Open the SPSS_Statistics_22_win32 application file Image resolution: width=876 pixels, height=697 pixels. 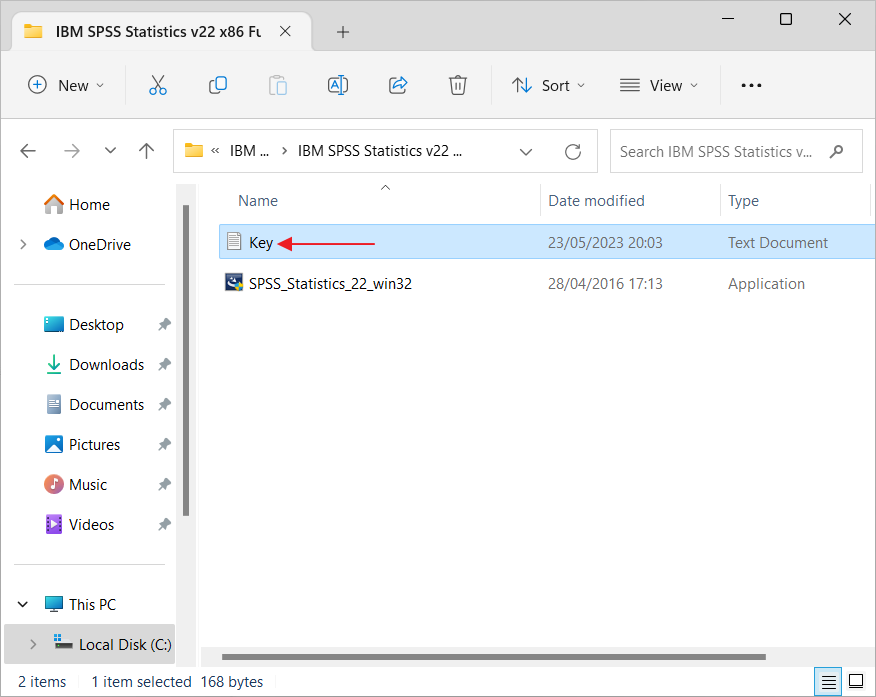point(330,284)
